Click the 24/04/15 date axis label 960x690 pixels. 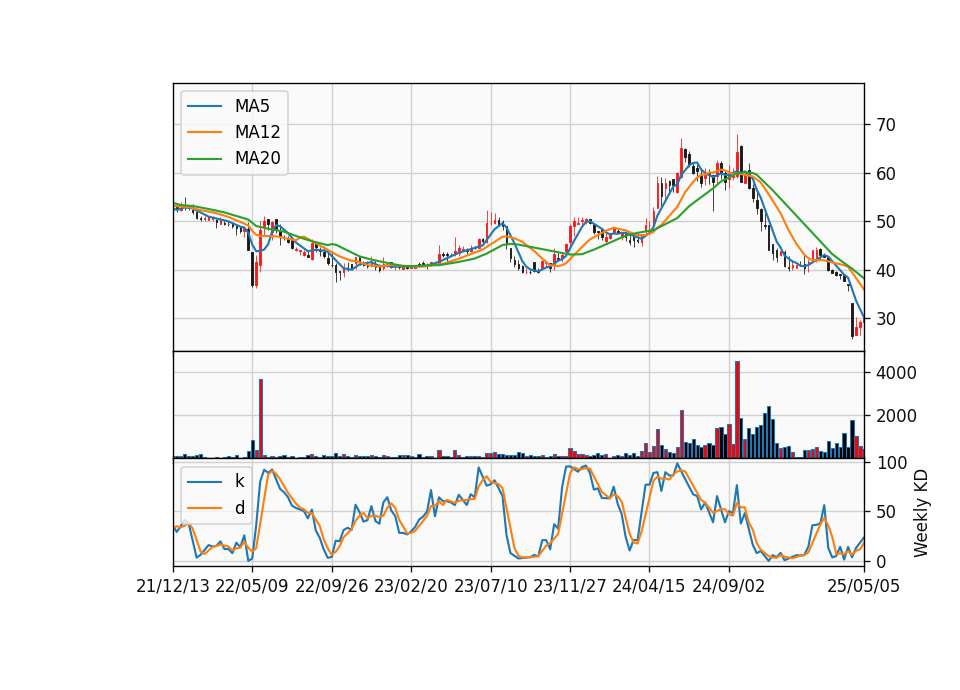coord(649,587)
